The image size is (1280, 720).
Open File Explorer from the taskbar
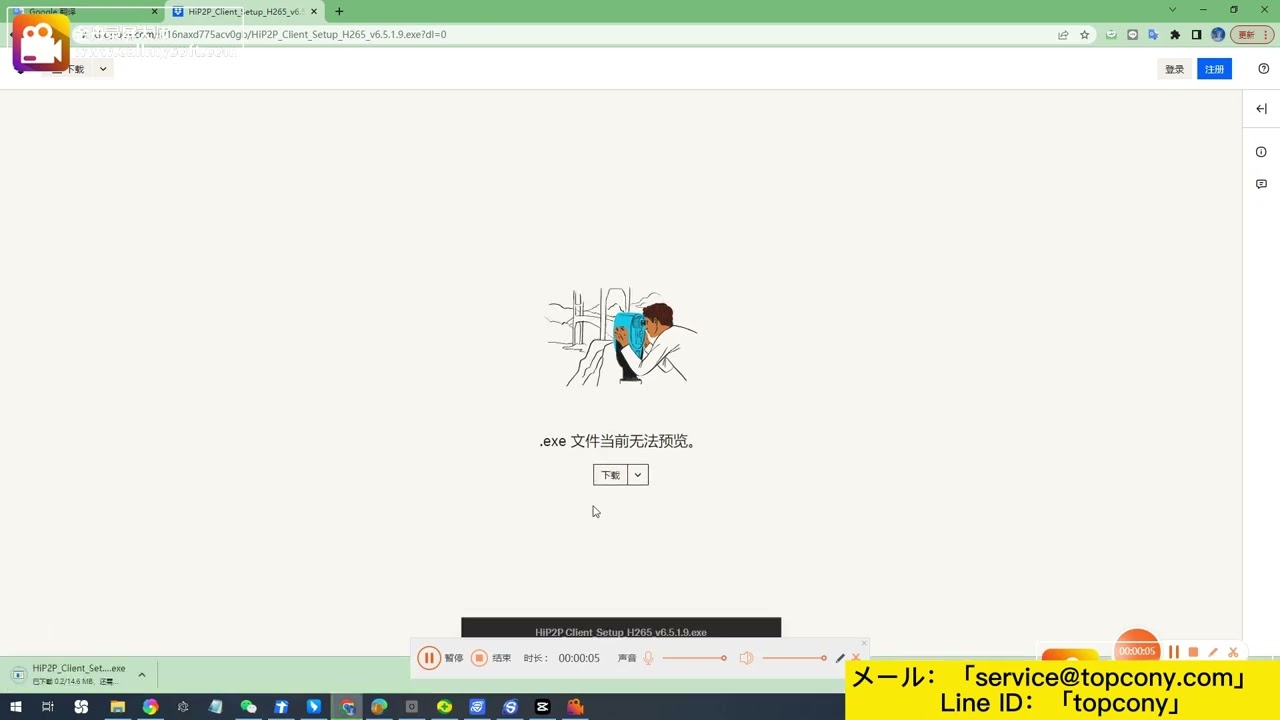pos(117,707)
